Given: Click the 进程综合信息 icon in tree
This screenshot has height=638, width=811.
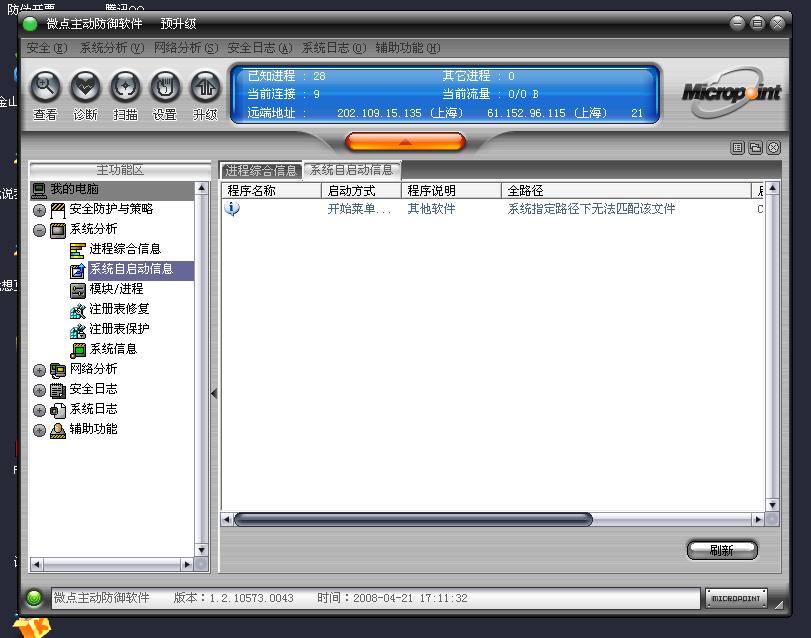Looking at the screenshot, I should click(78, 250).
